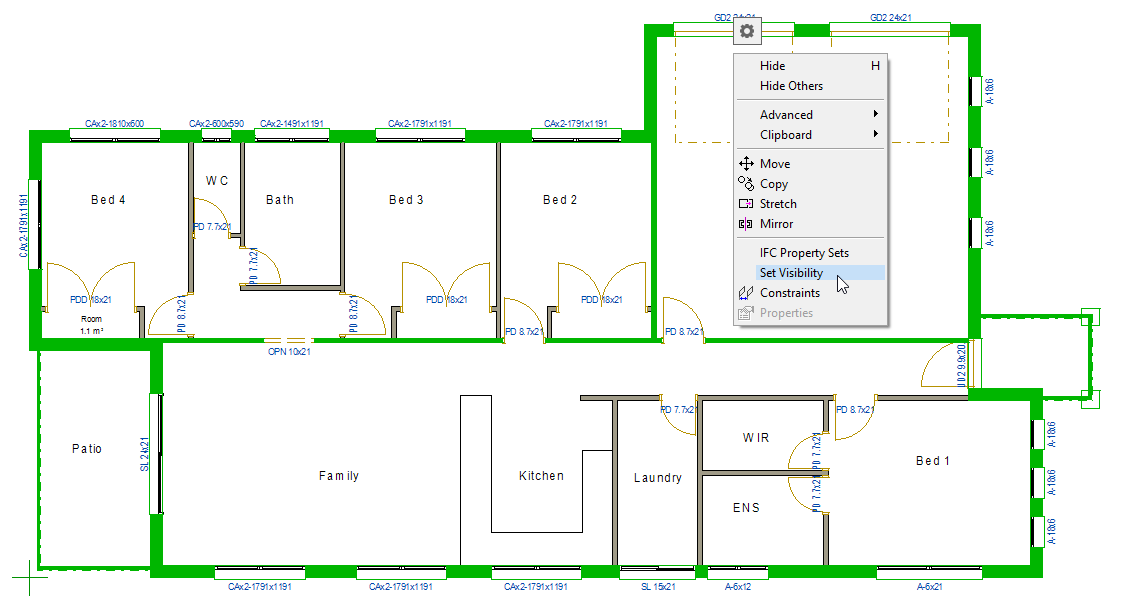Click the Mirror tool icon

click(744, 223)
